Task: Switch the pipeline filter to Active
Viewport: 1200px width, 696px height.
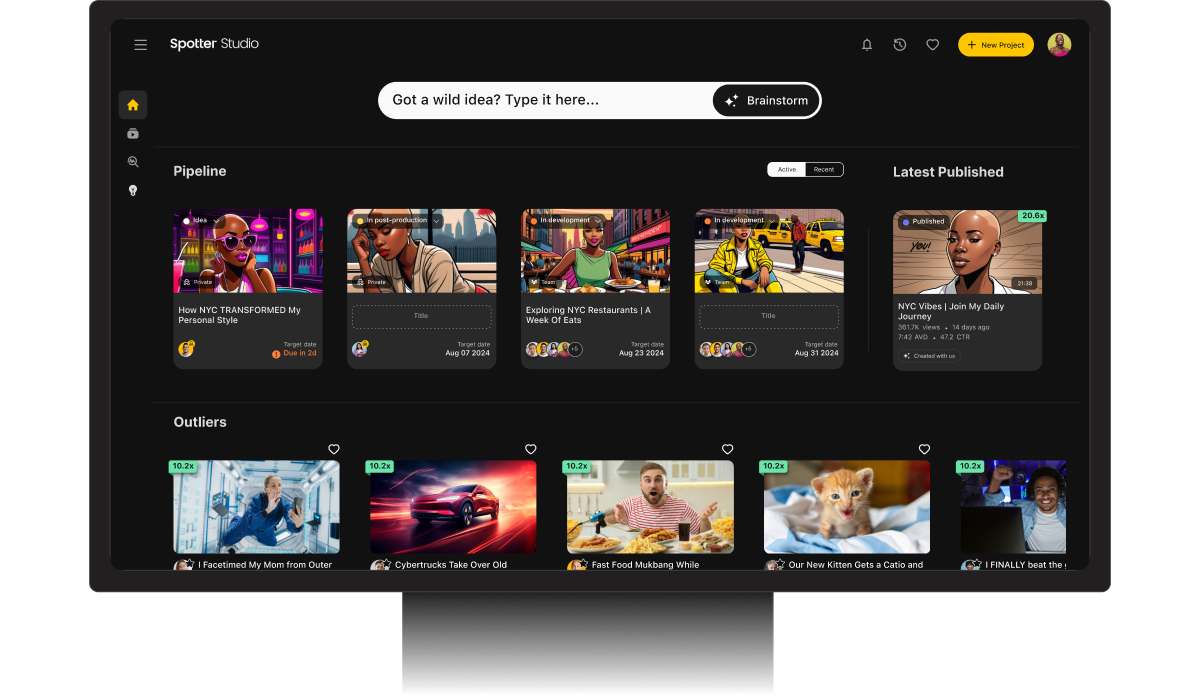Action: click(x=786, y=169)
